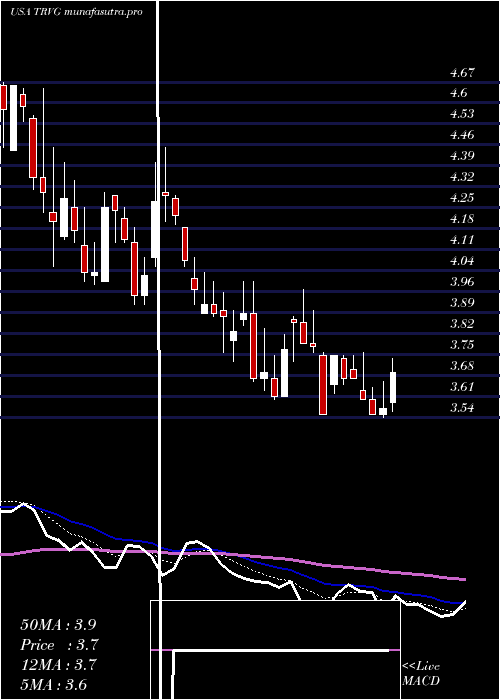Select the 4.46 price axis label
Viewport: 500px width, 700px height.
(x=463, y=135)
